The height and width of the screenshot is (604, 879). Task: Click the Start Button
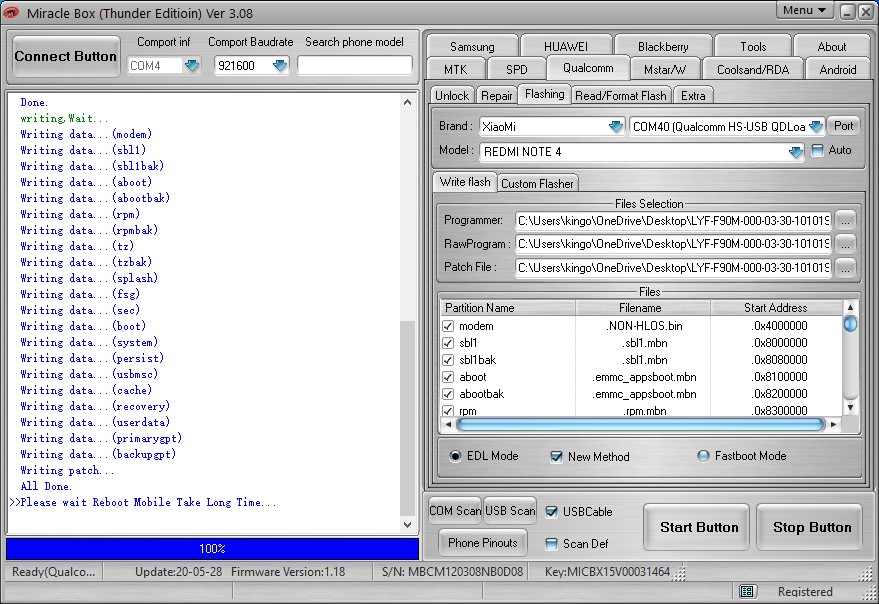click(x=698, y=527)
